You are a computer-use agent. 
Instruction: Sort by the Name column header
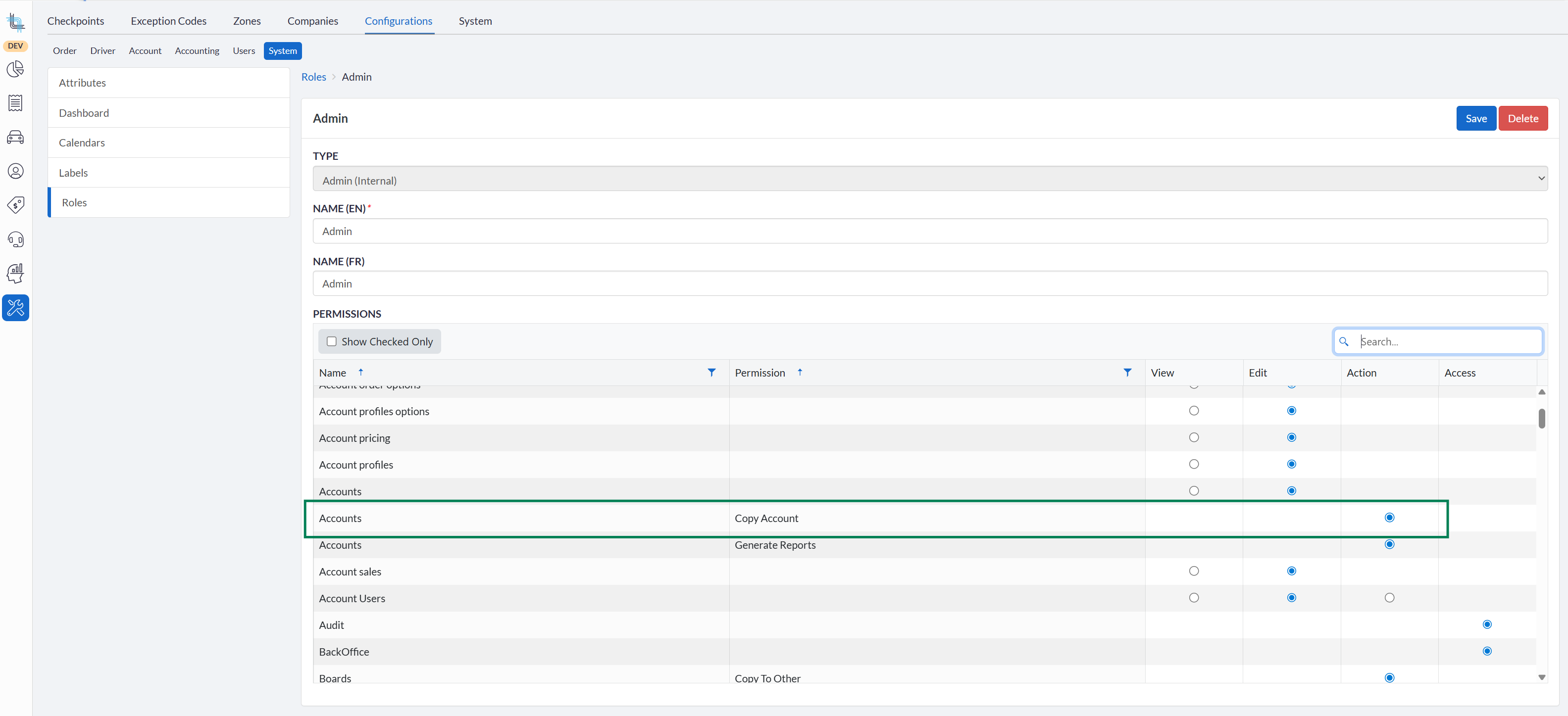(333, 373)
